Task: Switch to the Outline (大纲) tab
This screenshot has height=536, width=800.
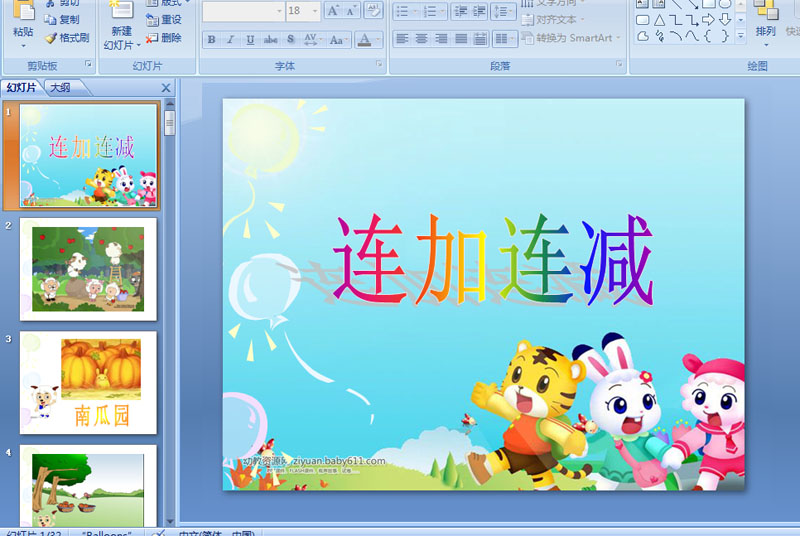Action: pos(60,88)
